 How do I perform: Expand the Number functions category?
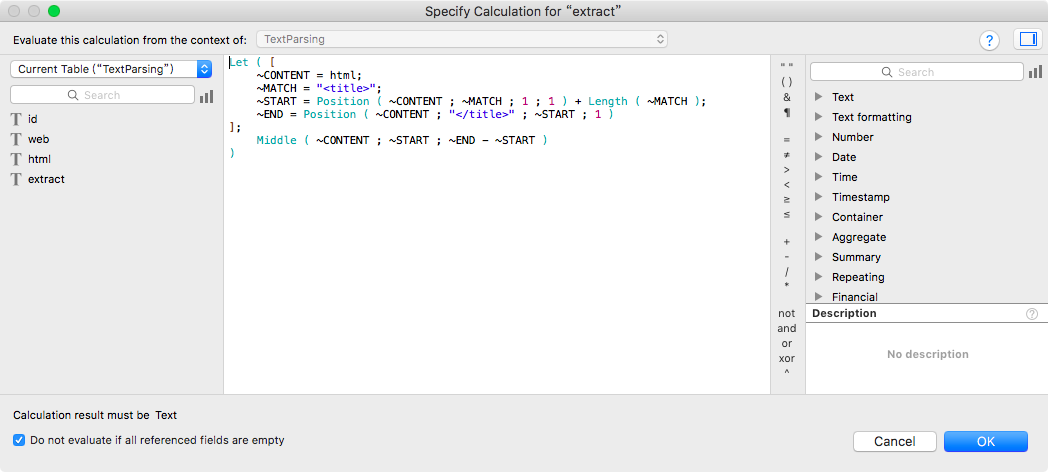coord(818,138)
